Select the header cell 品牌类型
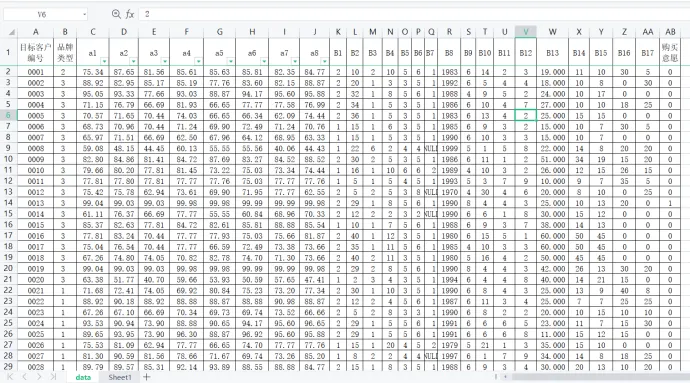 click(65, 52)
